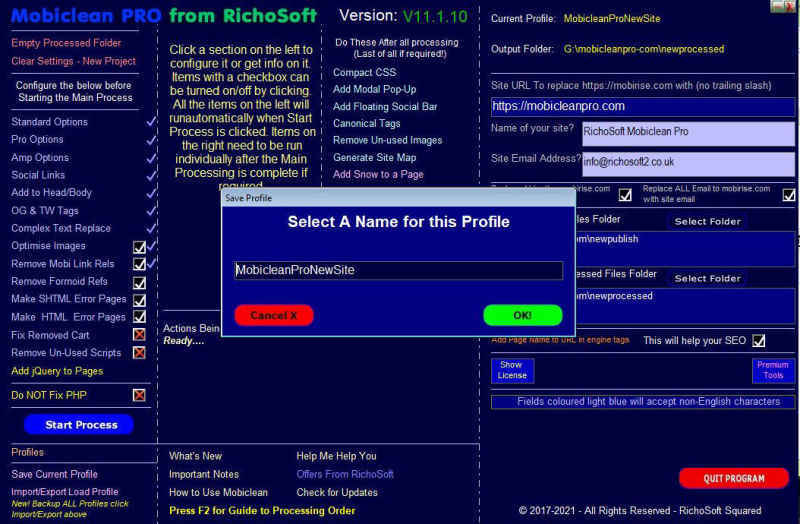
Task: Click the Output Folder path text
Action: point(643,49)
